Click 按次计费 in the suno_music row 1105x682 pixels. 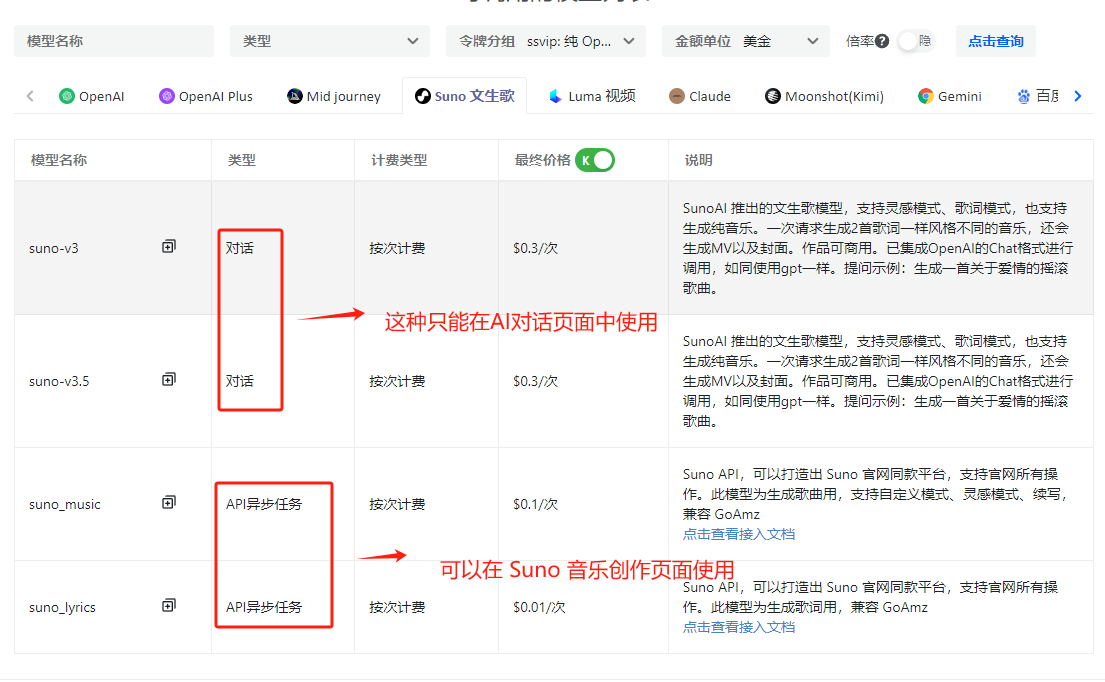pyautogui.click(x=397, y=504)
